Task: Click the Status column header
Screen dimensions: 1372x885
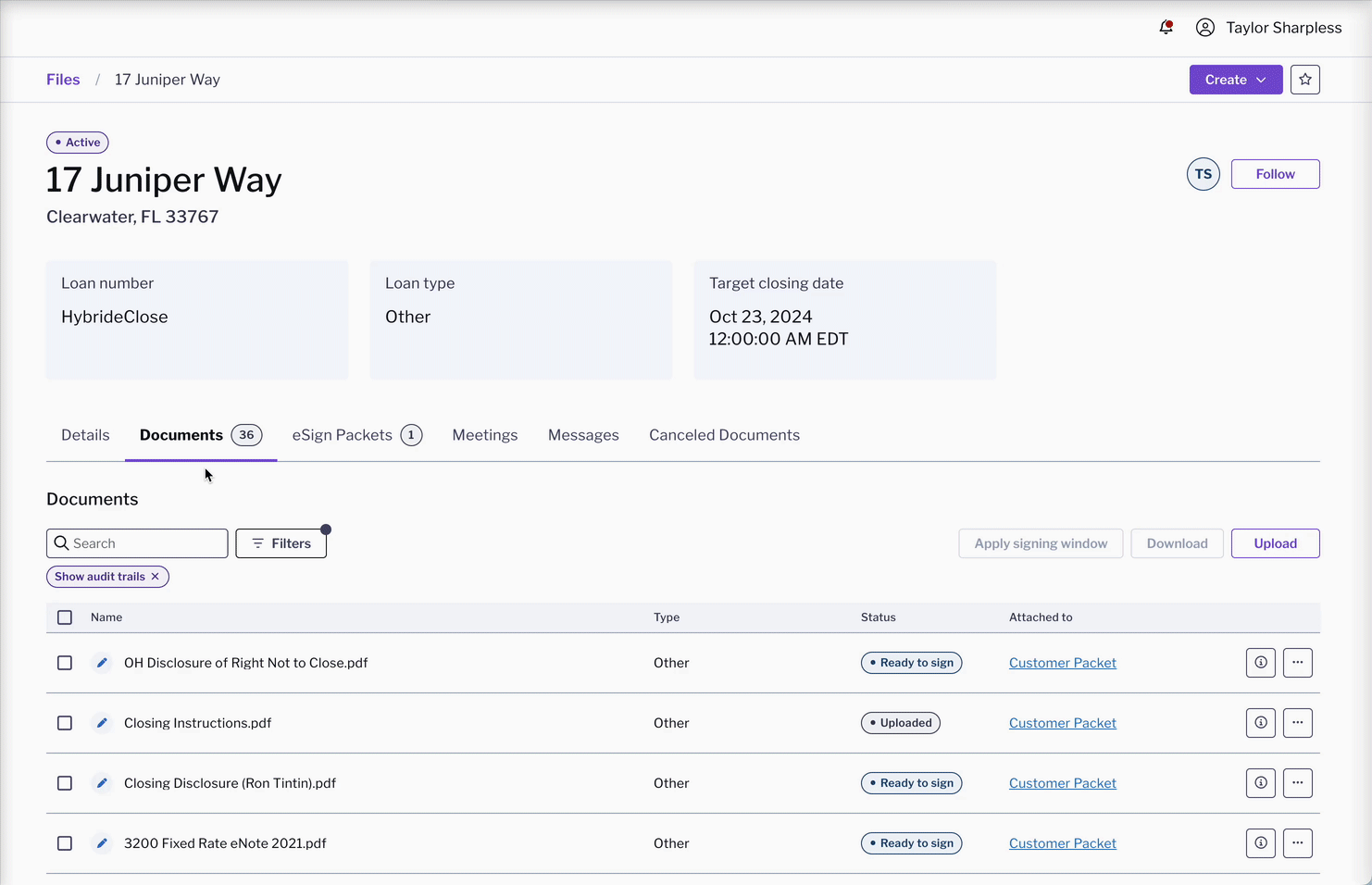Action: click(879, 617)
